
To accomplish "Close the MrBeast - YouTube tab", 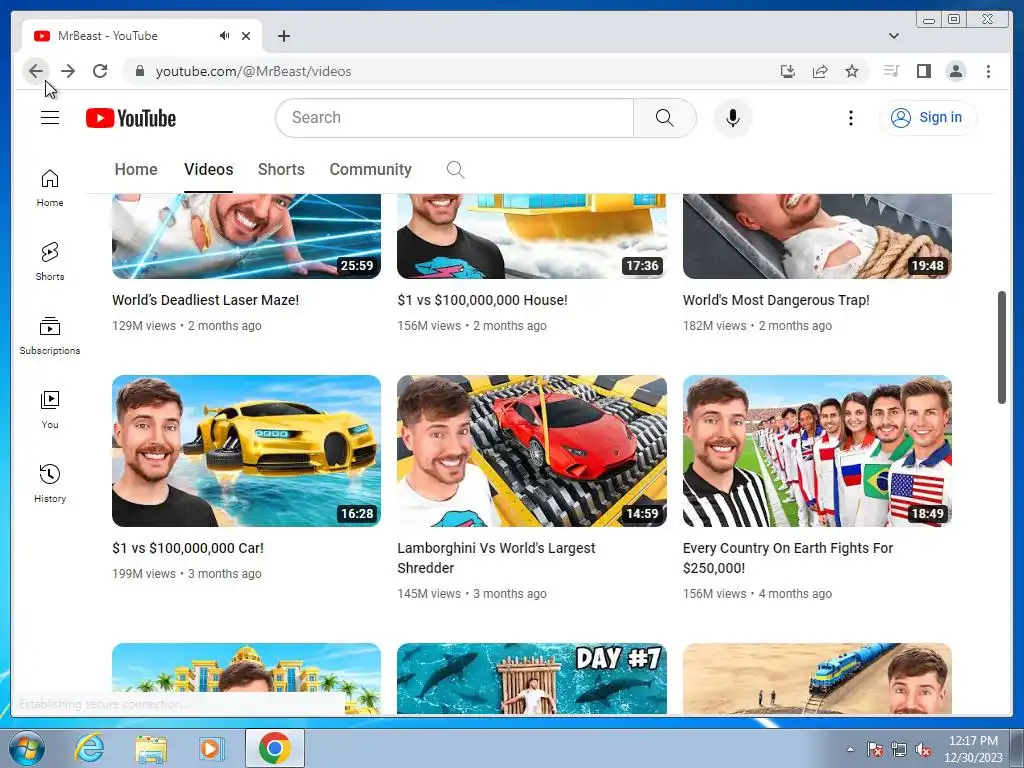I will tap(246, 36).
